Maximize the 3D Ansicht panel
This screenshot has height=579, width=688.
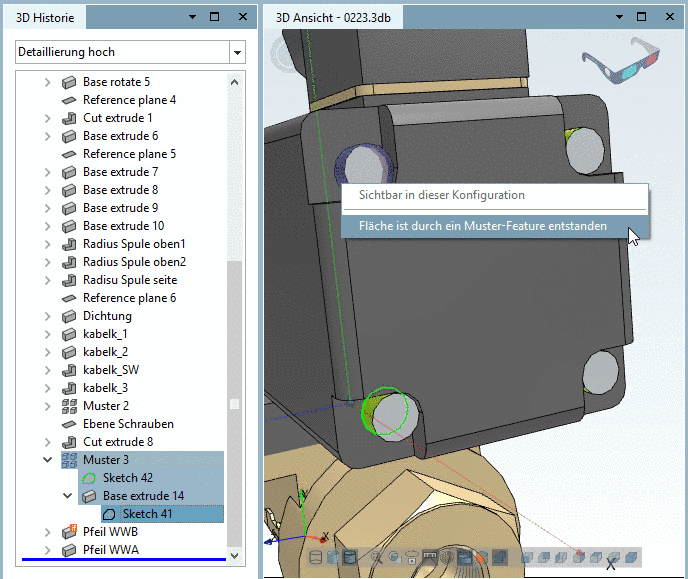click(641, 17)
